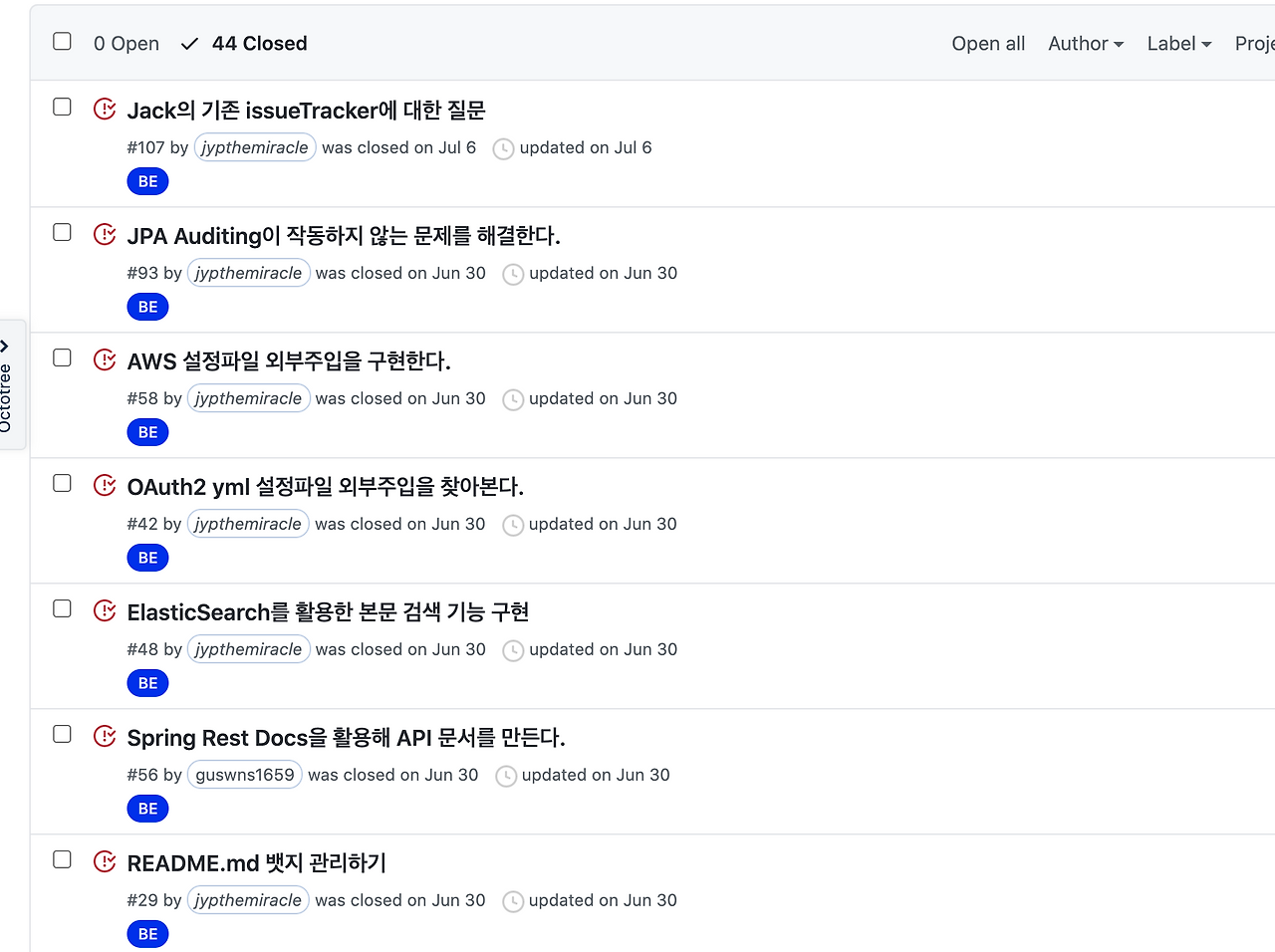Click the Open all link
This screenshot has width=1275, height=952.
[988, 44]
